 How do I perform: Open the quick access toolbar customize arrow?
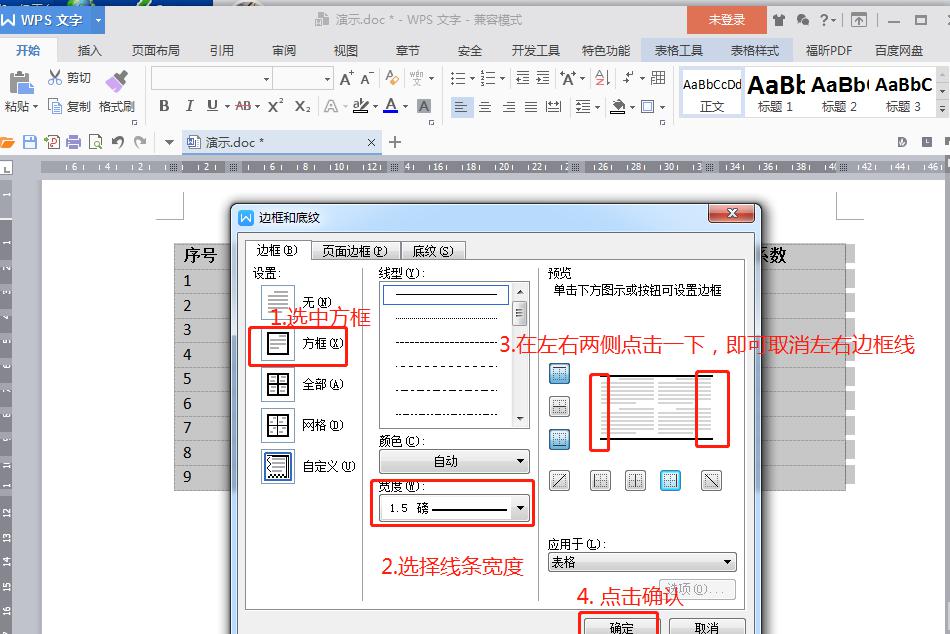[x=170, y=142]
